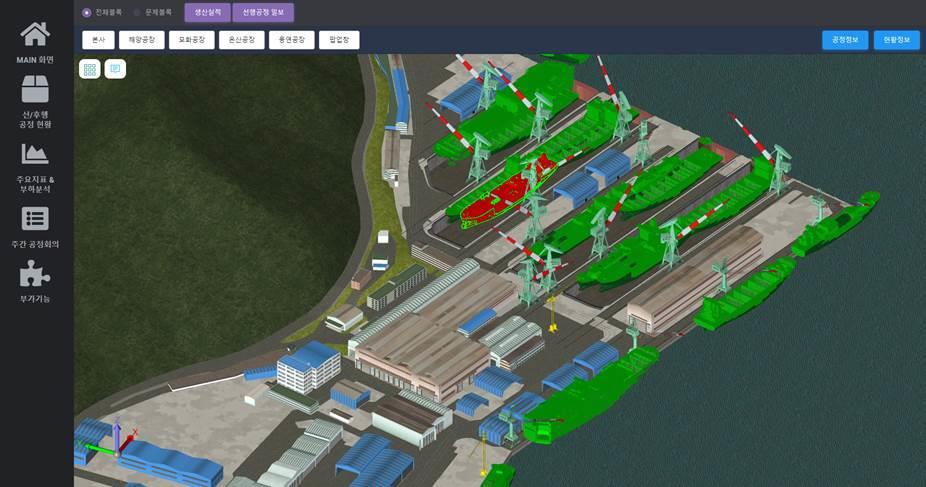
Task: Select the 전체블록 radio button
Action: coord(87,13)
